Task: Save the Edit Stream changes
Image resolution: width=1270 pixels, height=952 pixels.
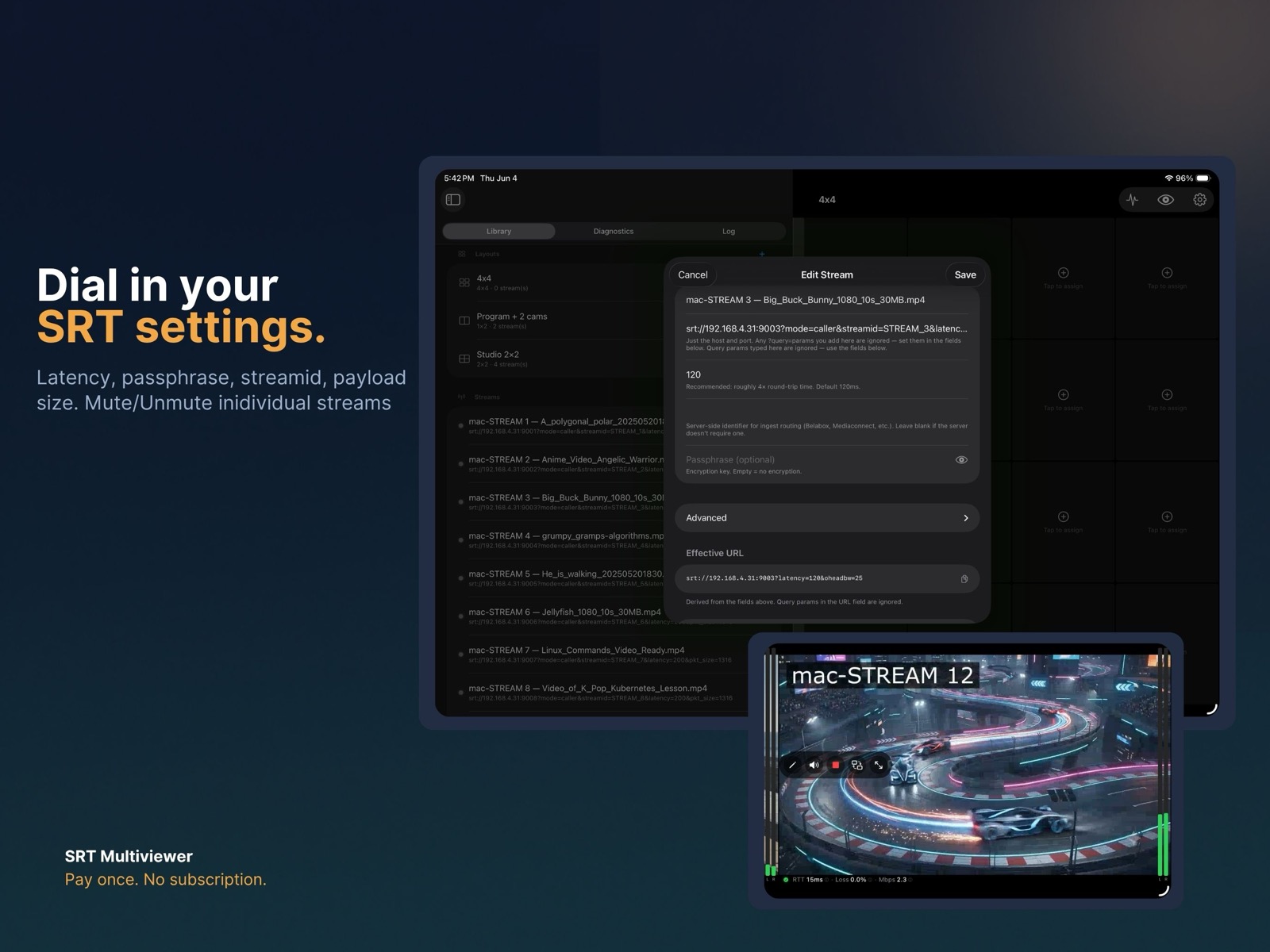Action: pos(965,274)
